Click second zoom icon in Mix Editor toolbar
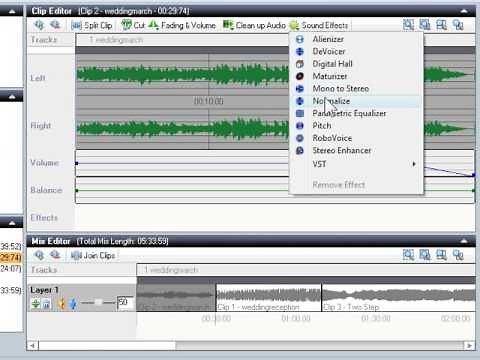This screenshot has width=480, height=360. (425, 255)
